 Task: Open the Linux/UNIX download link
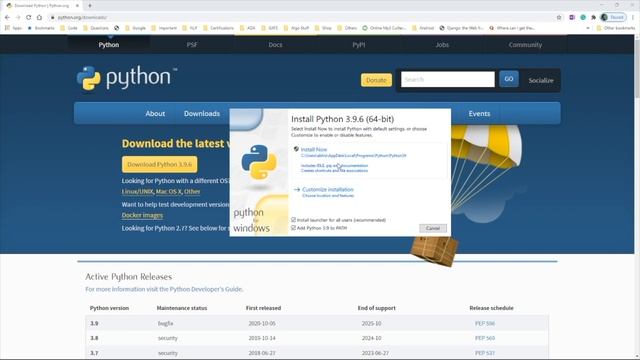click(138, 191)
